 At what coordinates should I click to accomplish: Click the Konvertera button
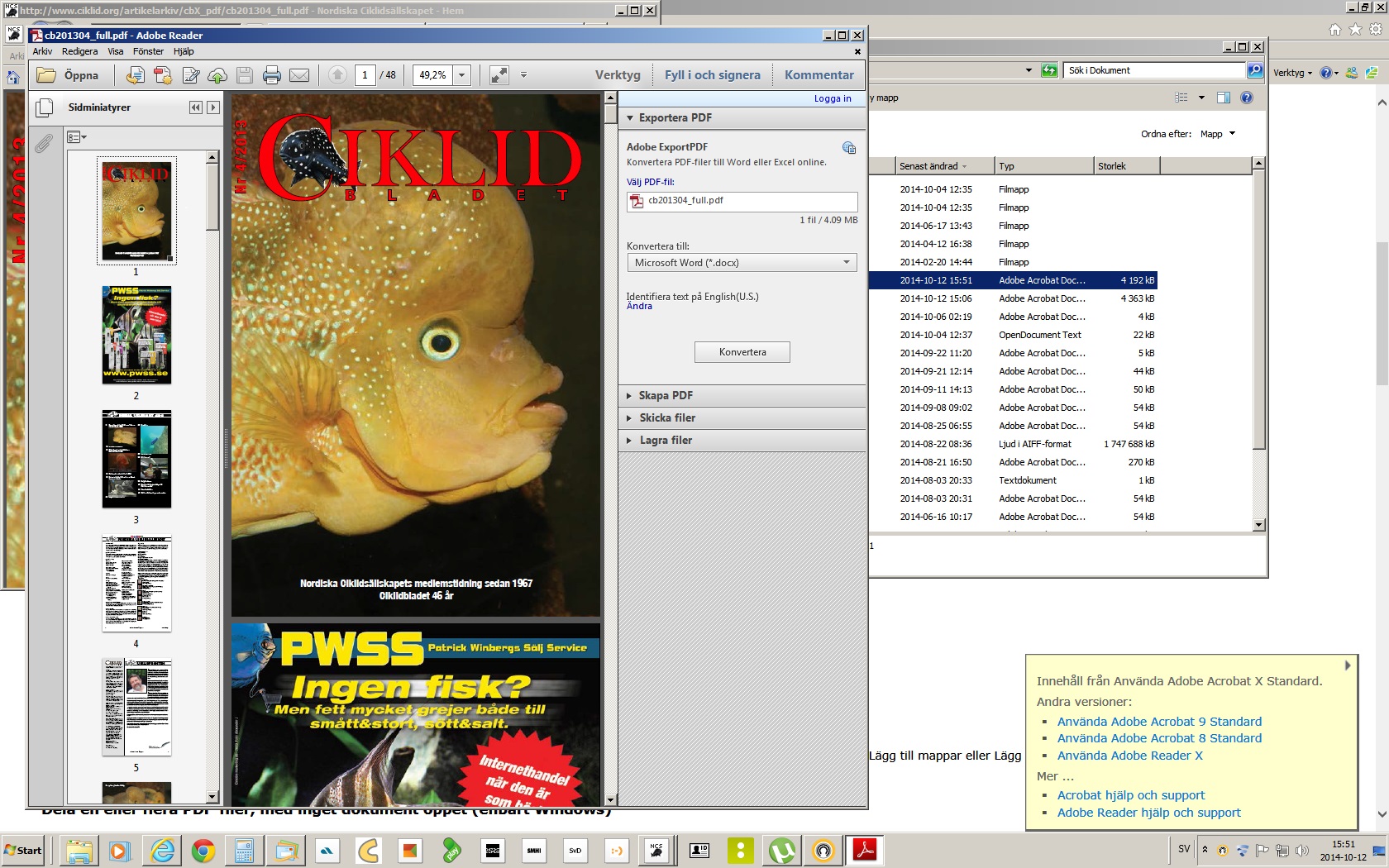click(742, 352)
